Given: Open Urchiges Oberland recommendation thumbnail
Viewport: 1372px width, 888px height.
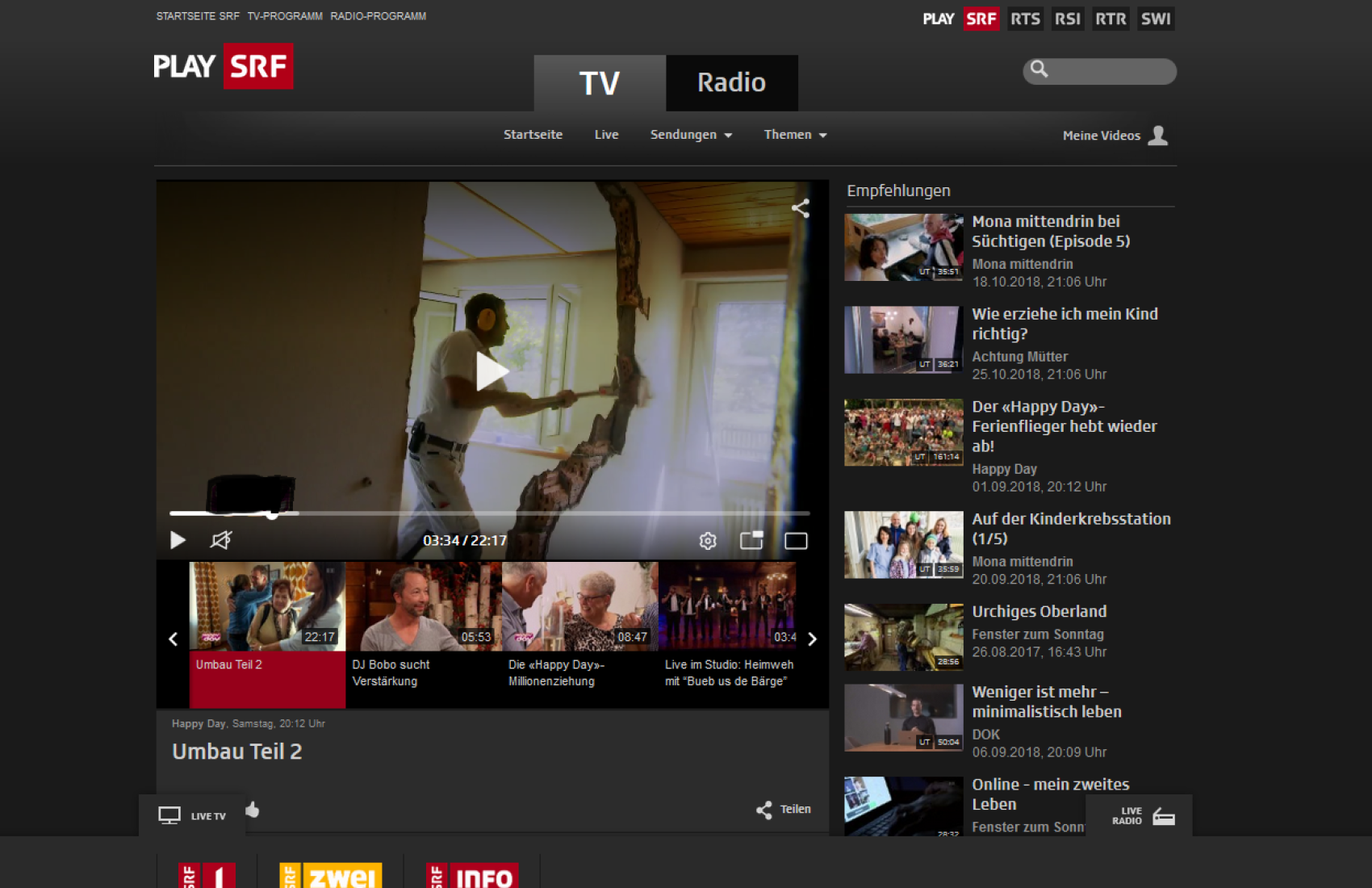Looking at the screenshot, I should coord(904,637).
